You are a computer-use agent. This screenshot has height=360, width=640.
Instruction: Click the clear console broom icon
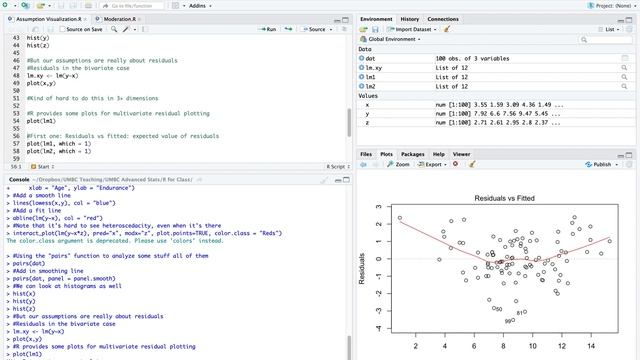pos(324,180)
